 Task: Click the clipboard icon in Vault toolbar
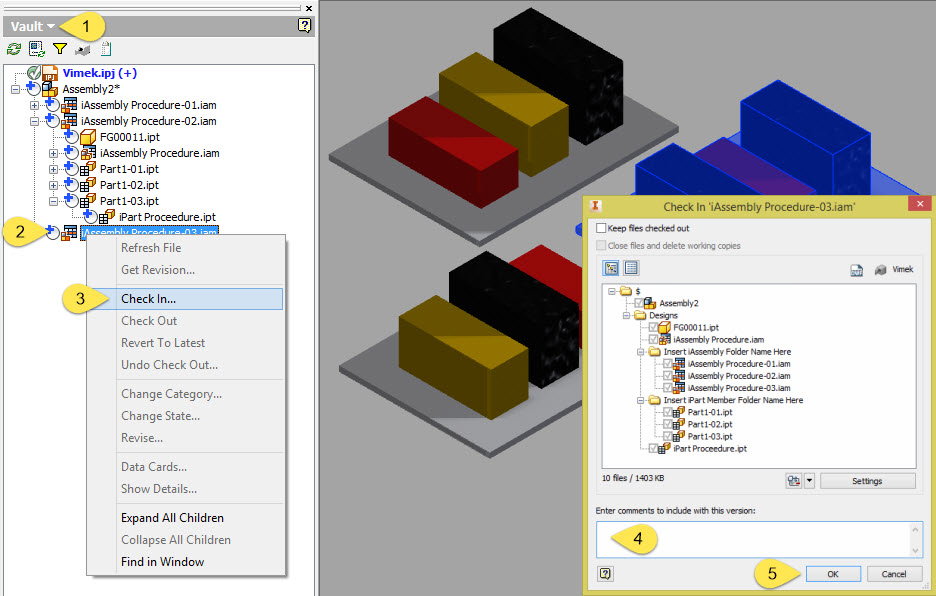click(x=106, y=48)
